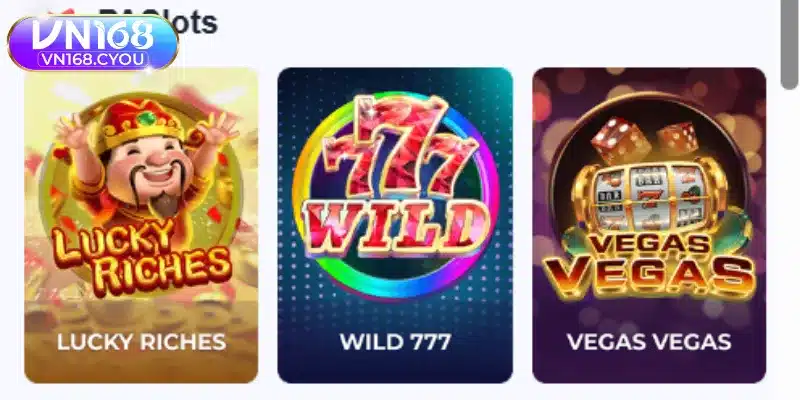Click the golden VEGAS VEGAS title artwork

(649, 265)
